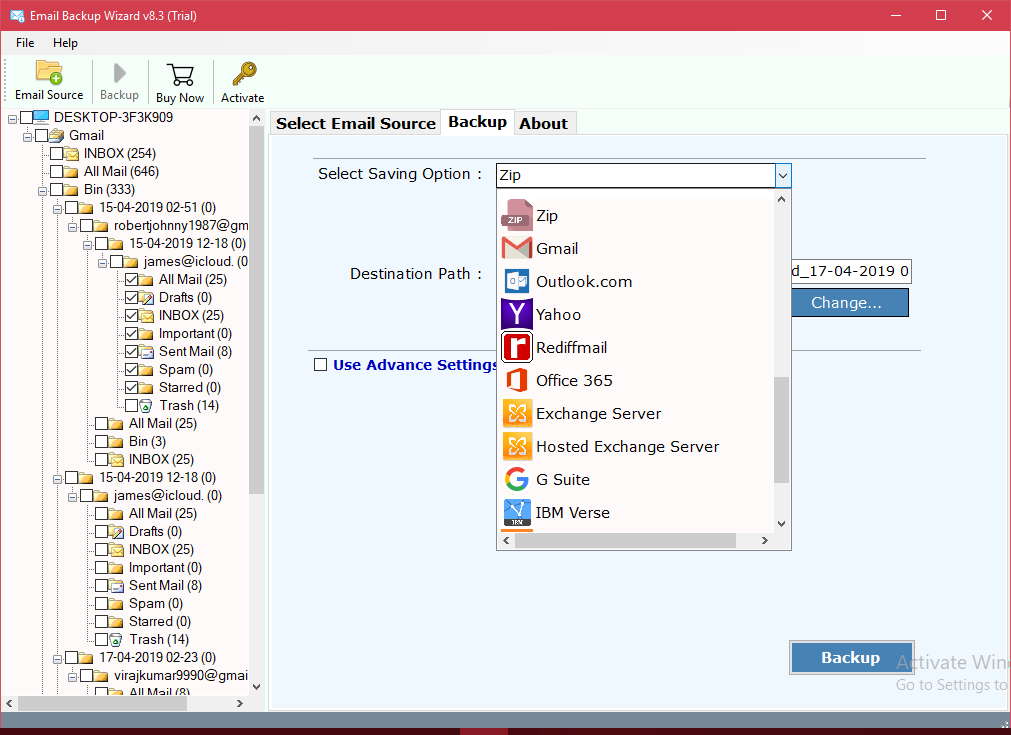Collapse the Bin (333) tree node
The width and height of the screenshot is (1011, 735).
(42, 191)
